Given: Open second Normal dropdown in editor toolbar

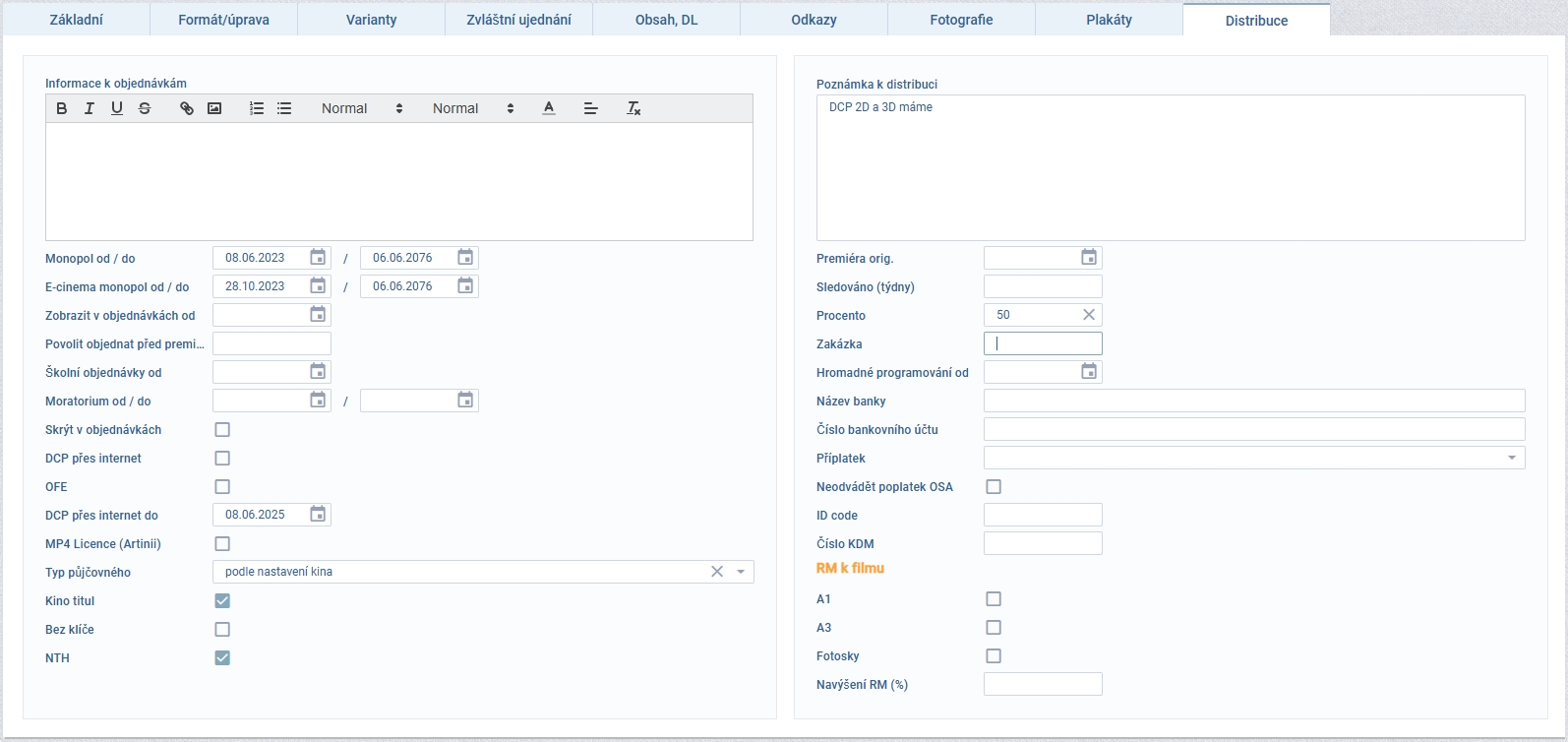Looking at the screenshot, I should 473,108.
